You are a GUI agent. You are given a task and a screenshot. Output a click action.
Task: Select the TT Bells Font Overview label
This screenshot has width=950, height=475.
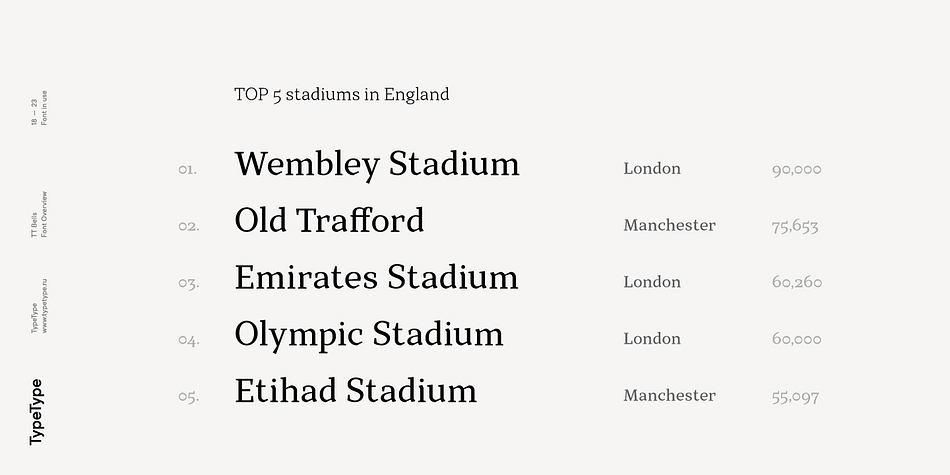coord(39,214)
